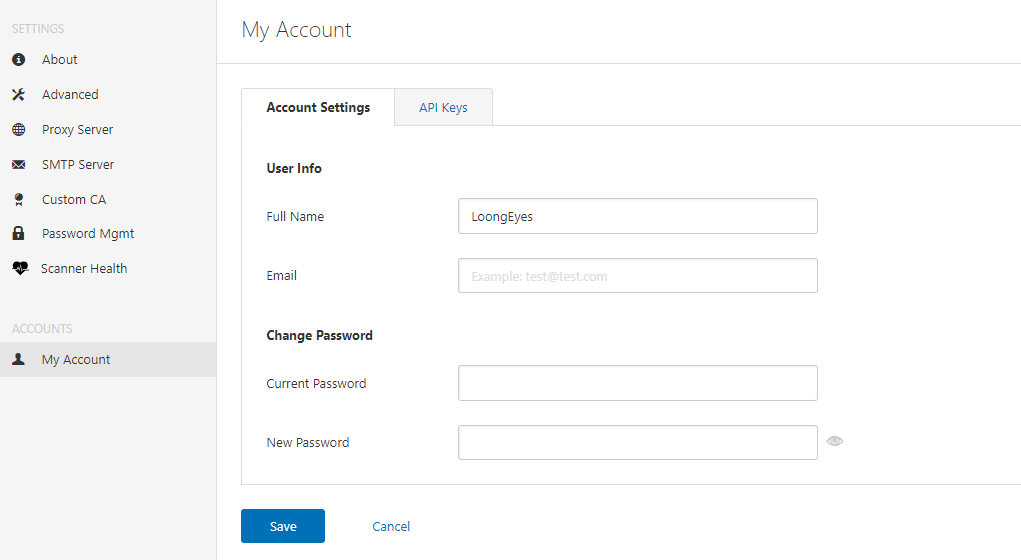1021x560 pixels.
Task: Click the certificate ribbon icon for Custom CA
Action: (x=18, y=200)
